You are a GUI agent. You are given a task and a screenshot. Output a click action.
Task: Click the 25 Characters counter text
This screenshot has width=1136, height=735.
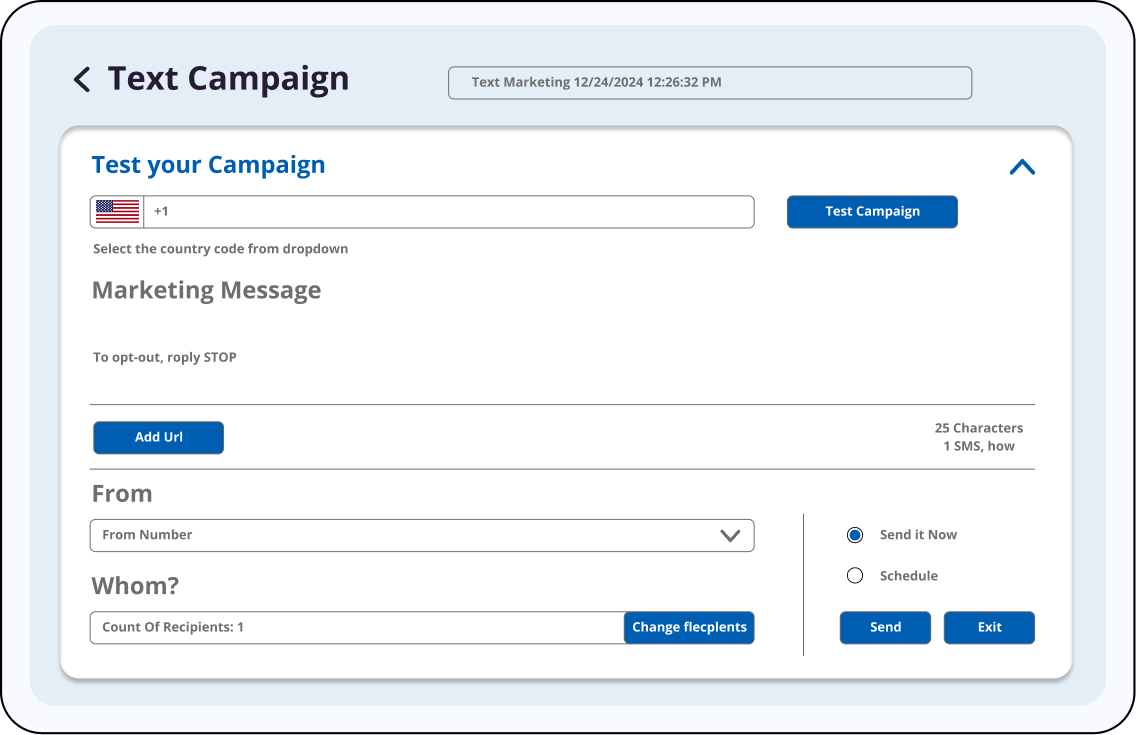pos(978,428)
